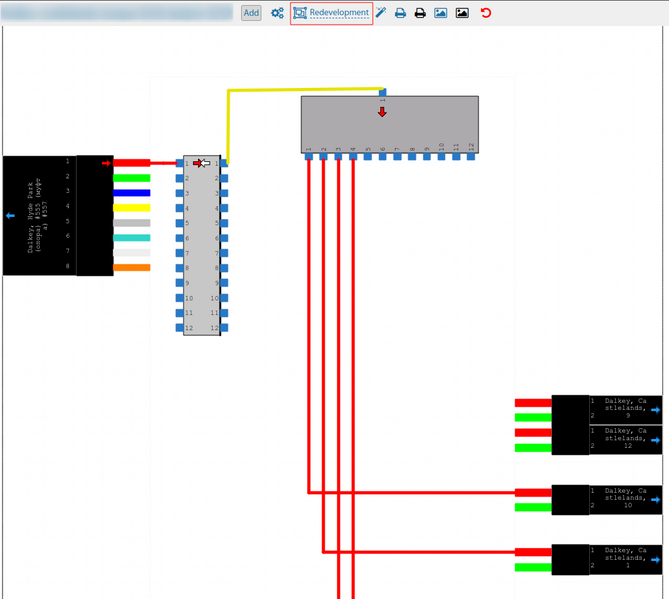Click output port 12 on horizontal splitter
This screenshot has height=599, width=669.
(472, 156)
